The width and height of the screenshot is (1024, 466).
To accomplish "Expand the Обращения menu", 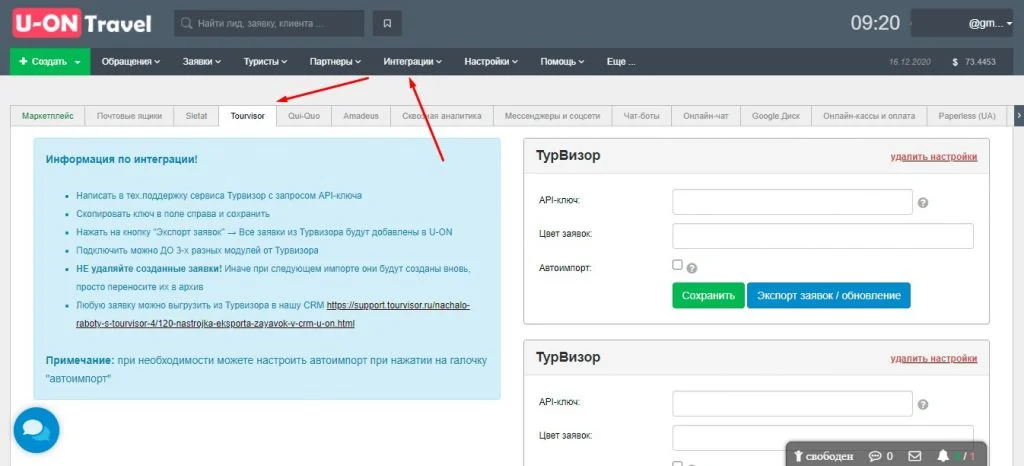I will tap(131, 62).
